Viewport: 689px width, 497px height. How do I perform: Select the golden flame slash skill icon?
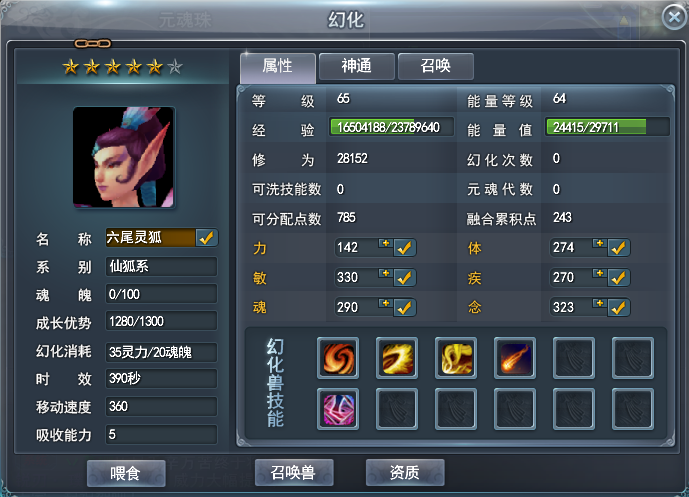tap(397, 358)
